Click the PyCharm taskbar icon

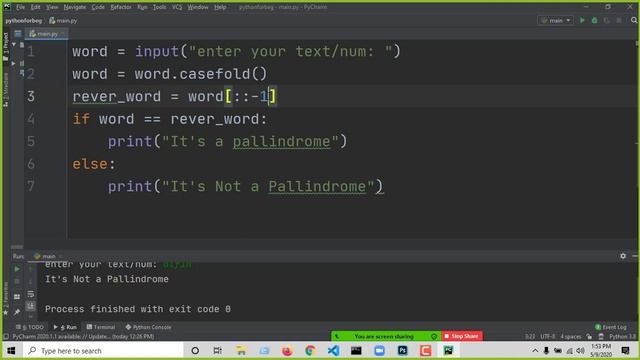coord(448,351)
